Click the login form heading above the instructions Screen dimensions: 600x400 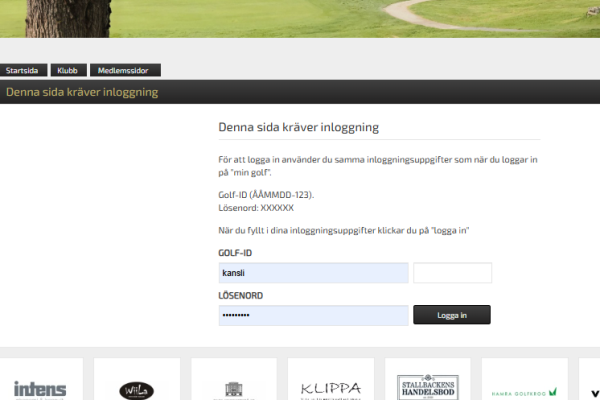(298, 128)
